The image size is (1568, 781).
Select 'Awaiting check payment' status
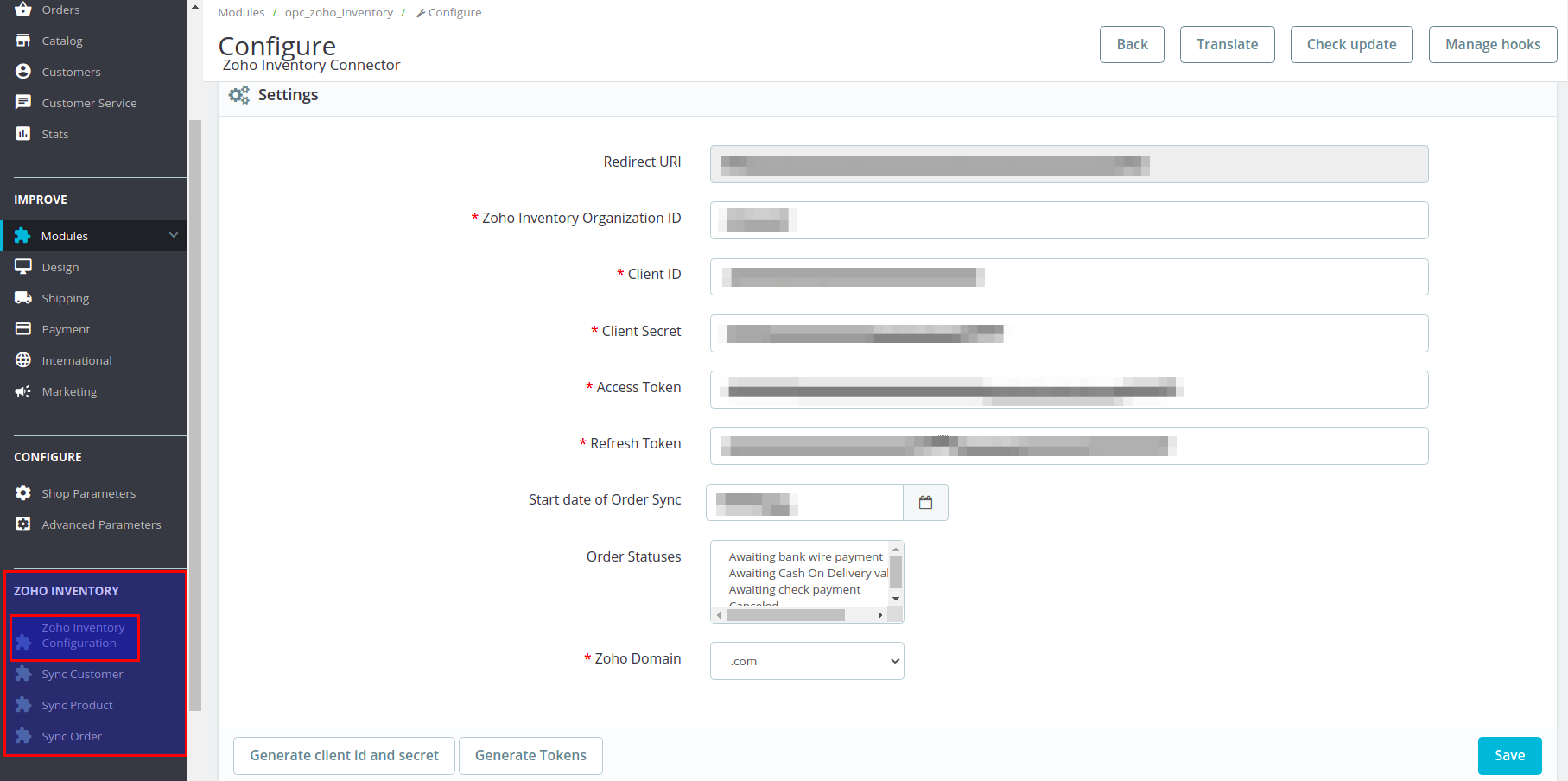(795, 589)
